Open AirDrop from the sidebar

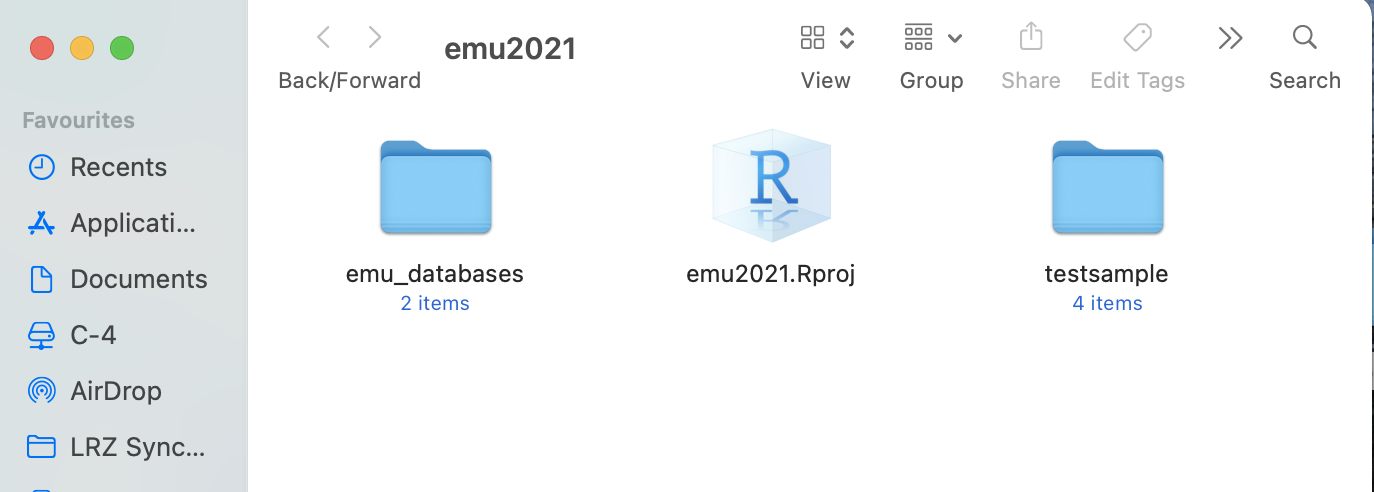[115, 391]
